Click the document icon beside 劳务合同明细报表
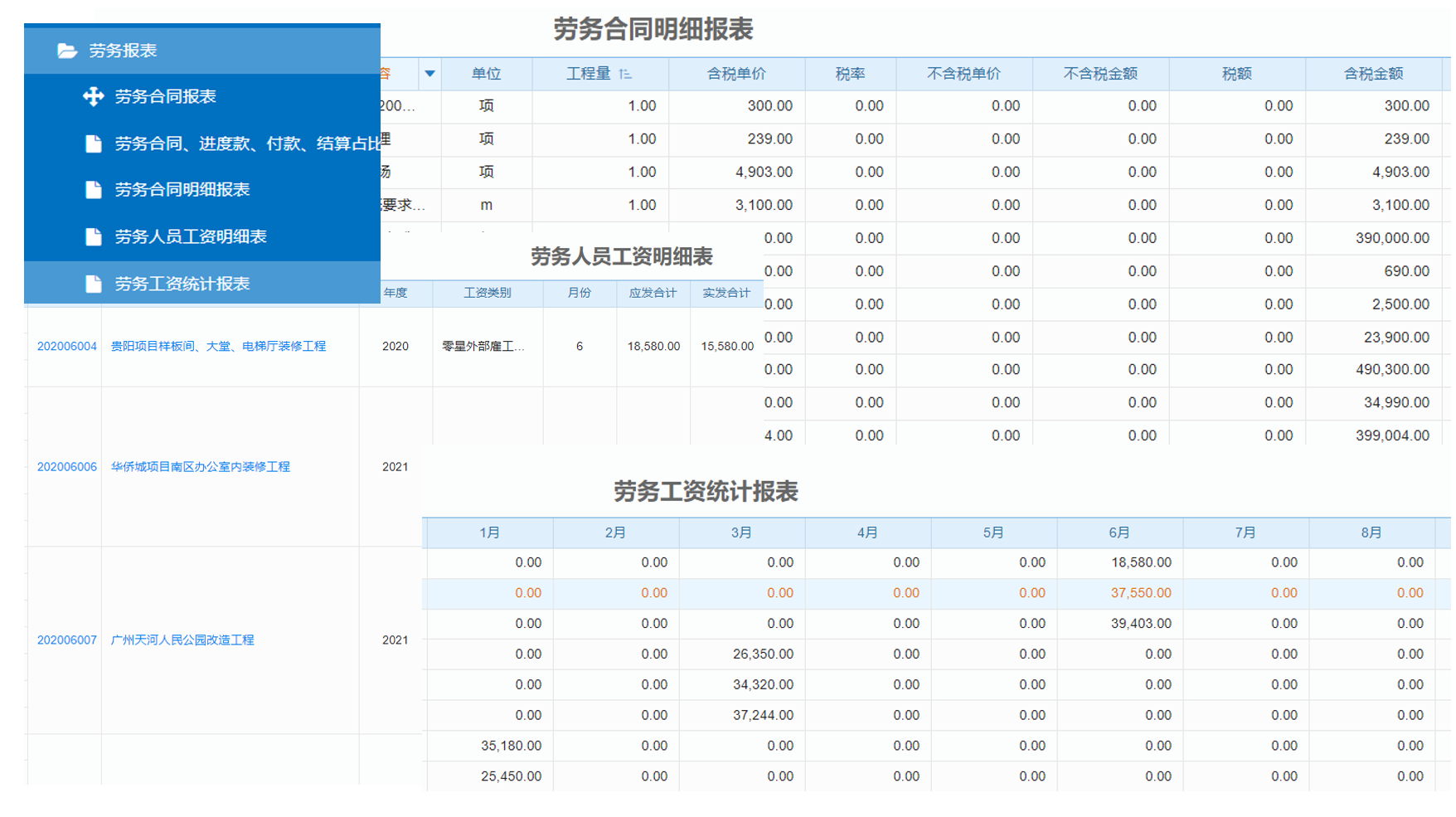The height and width of the screenshot is (817, 1456). [93, 190]
